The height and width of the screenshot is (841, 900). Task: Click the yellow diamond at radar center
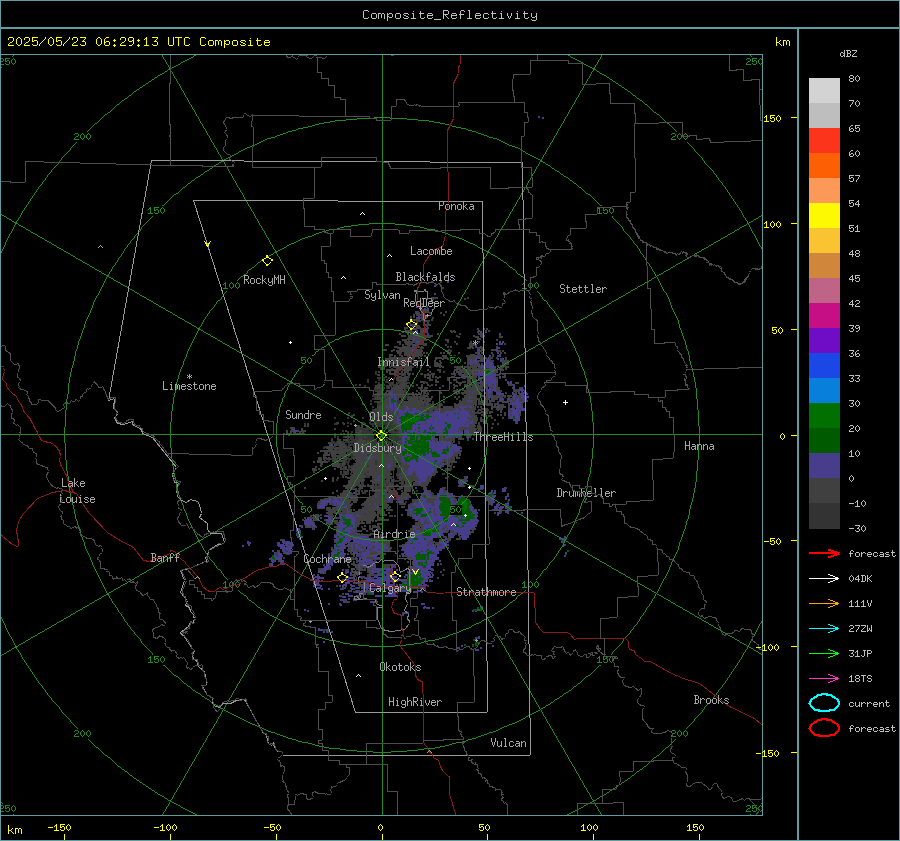pos(381,436)
